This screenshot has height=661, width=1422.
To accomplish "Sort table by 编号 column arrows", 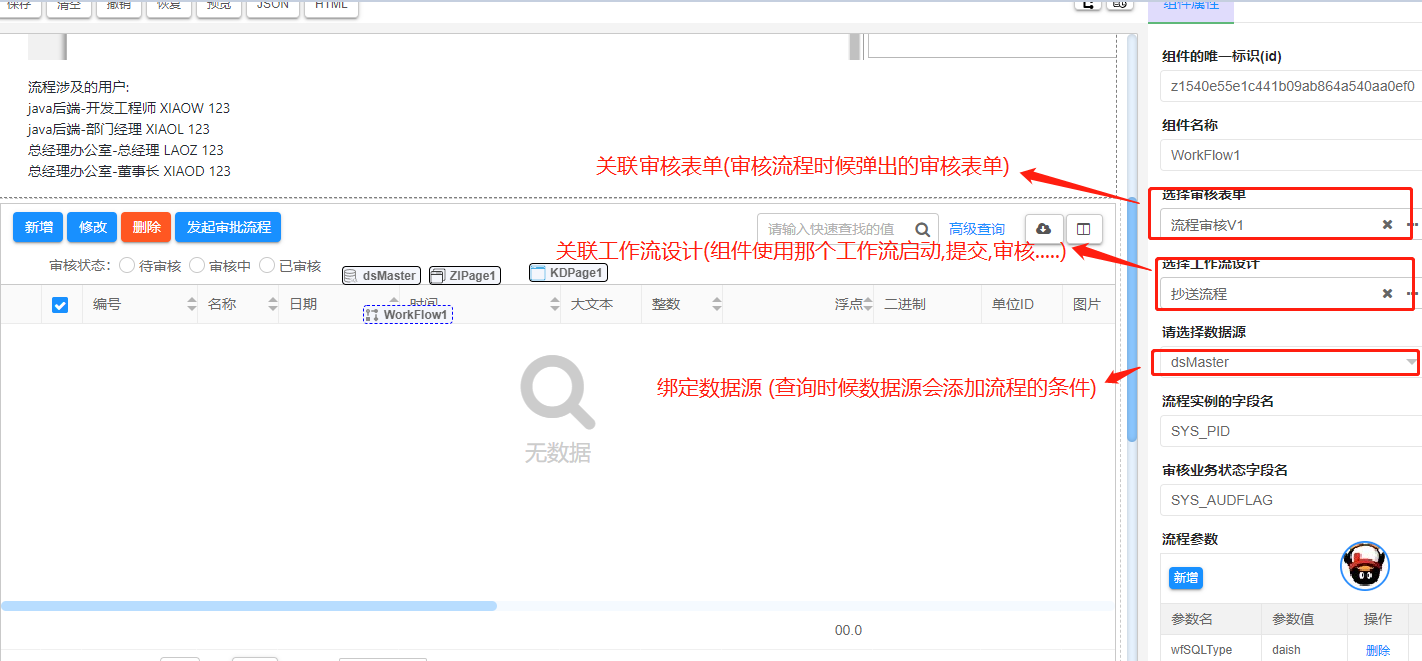I will tap(192, 305).
